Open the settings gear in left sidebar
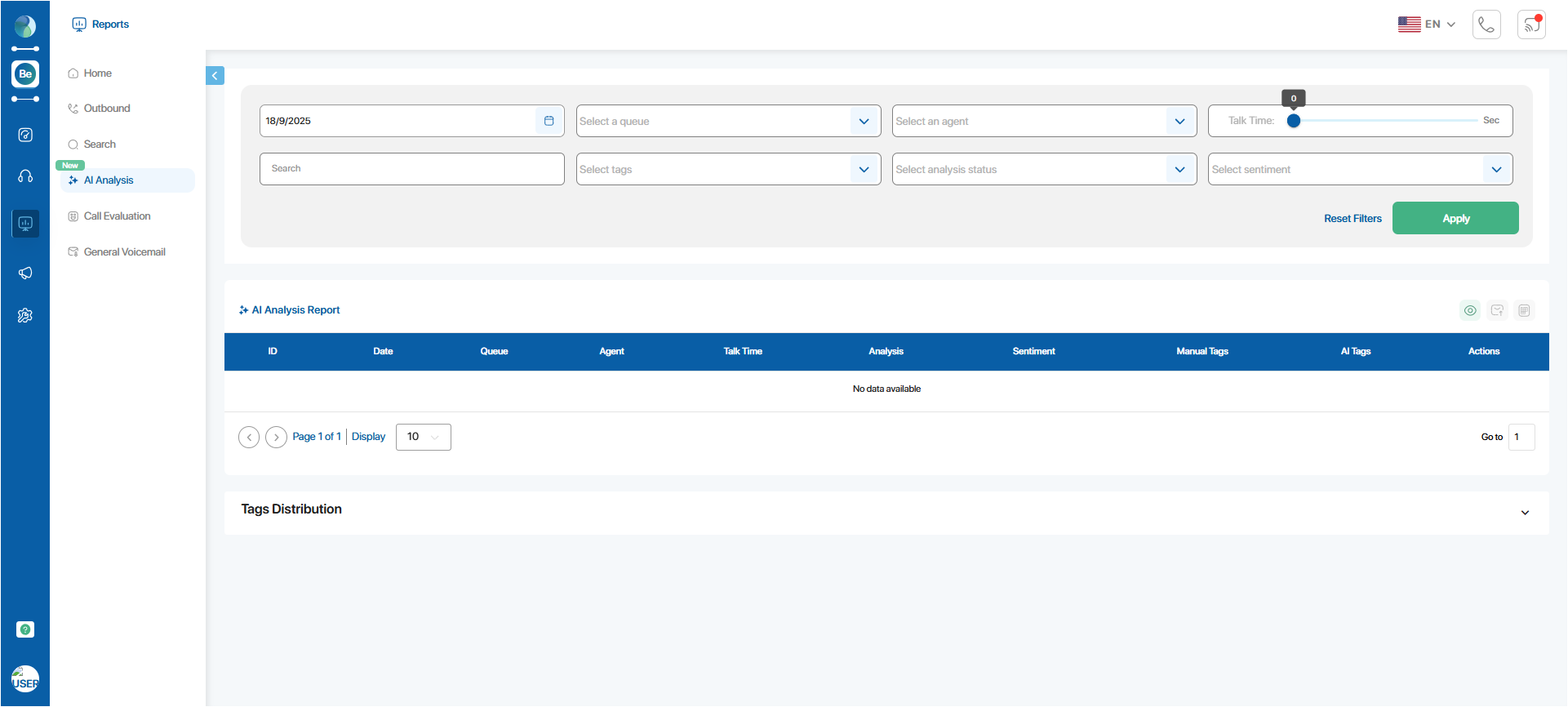This screenshot has height=707, width=1568. point(25,315)
